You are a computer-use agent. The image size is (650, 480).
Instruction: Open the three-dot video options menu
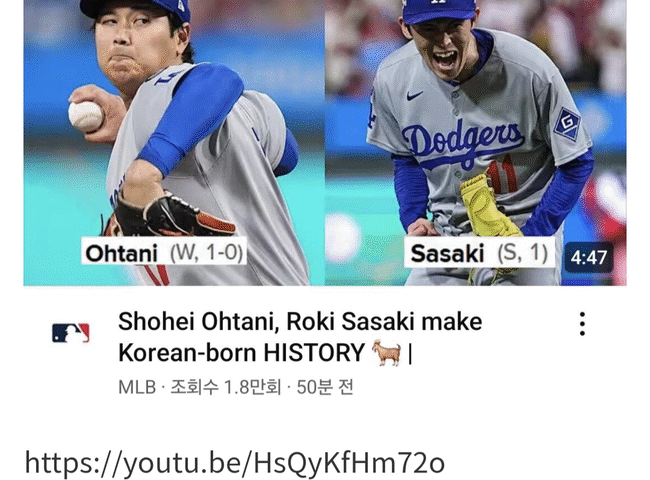[x=582, y=324]
